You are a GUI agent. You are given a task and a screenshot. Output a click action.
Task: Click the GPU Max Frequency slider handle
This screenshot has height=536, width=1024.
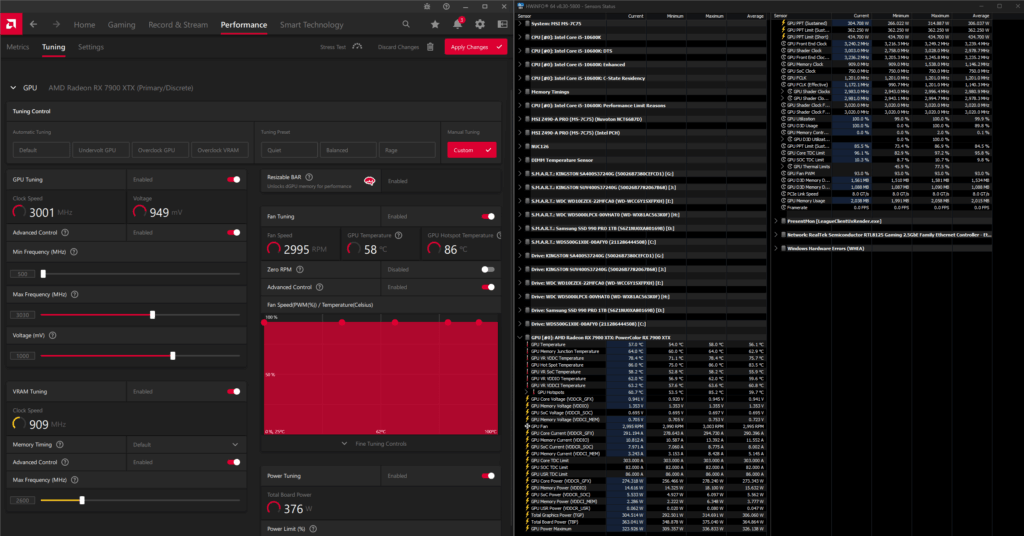[x=152, y=315]
